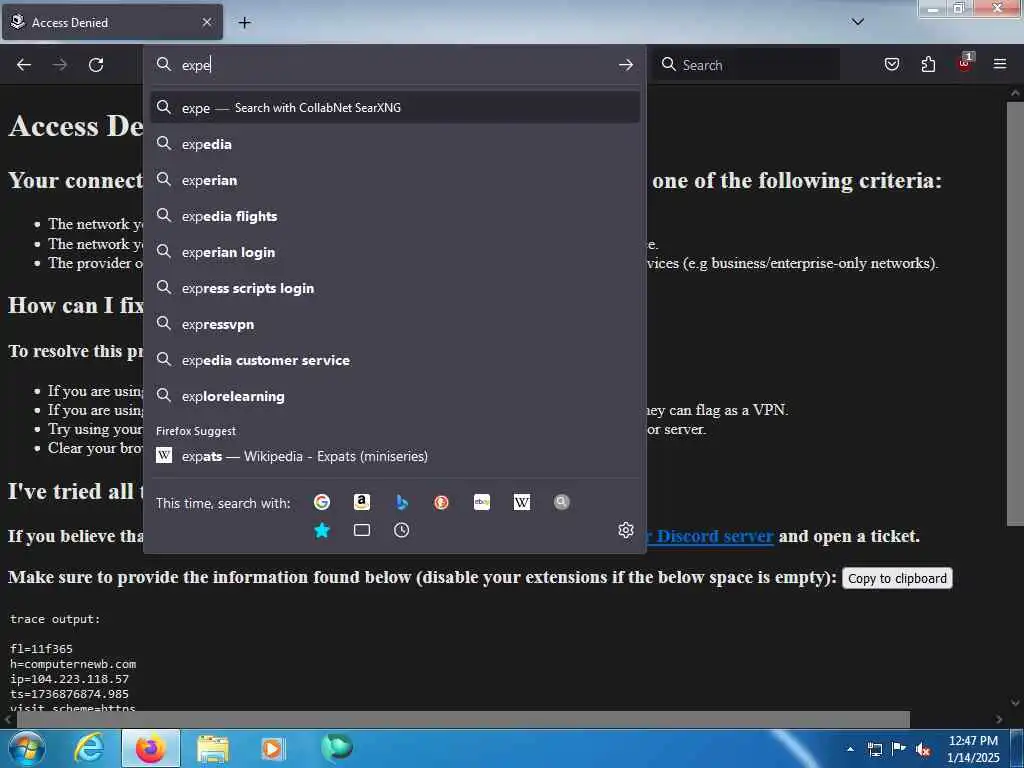Search this time with Amazon icon
Viewport: 1024px width, 768px height.
[x=361, y=502]
